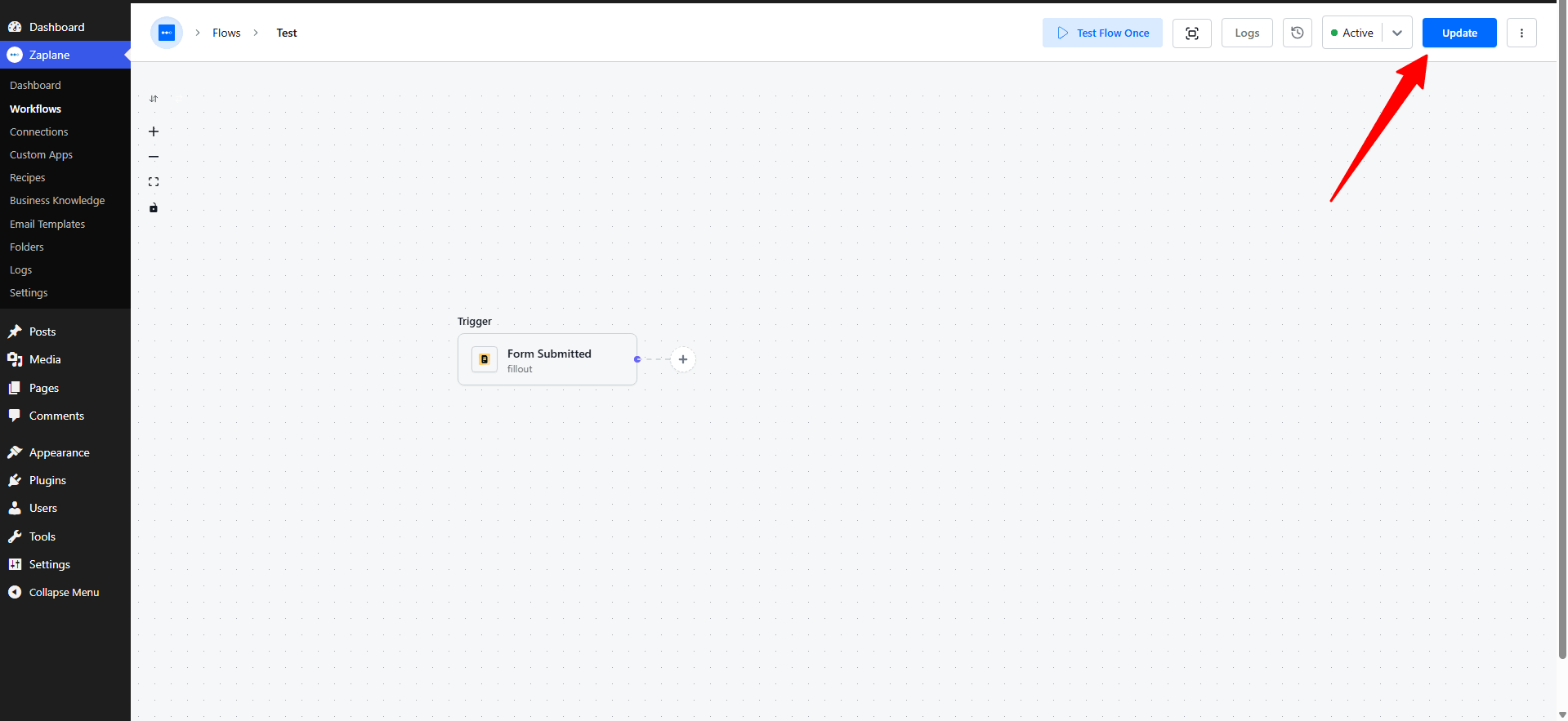
Task: Click the scrollbar down arrow
Action: point(1562,714)
